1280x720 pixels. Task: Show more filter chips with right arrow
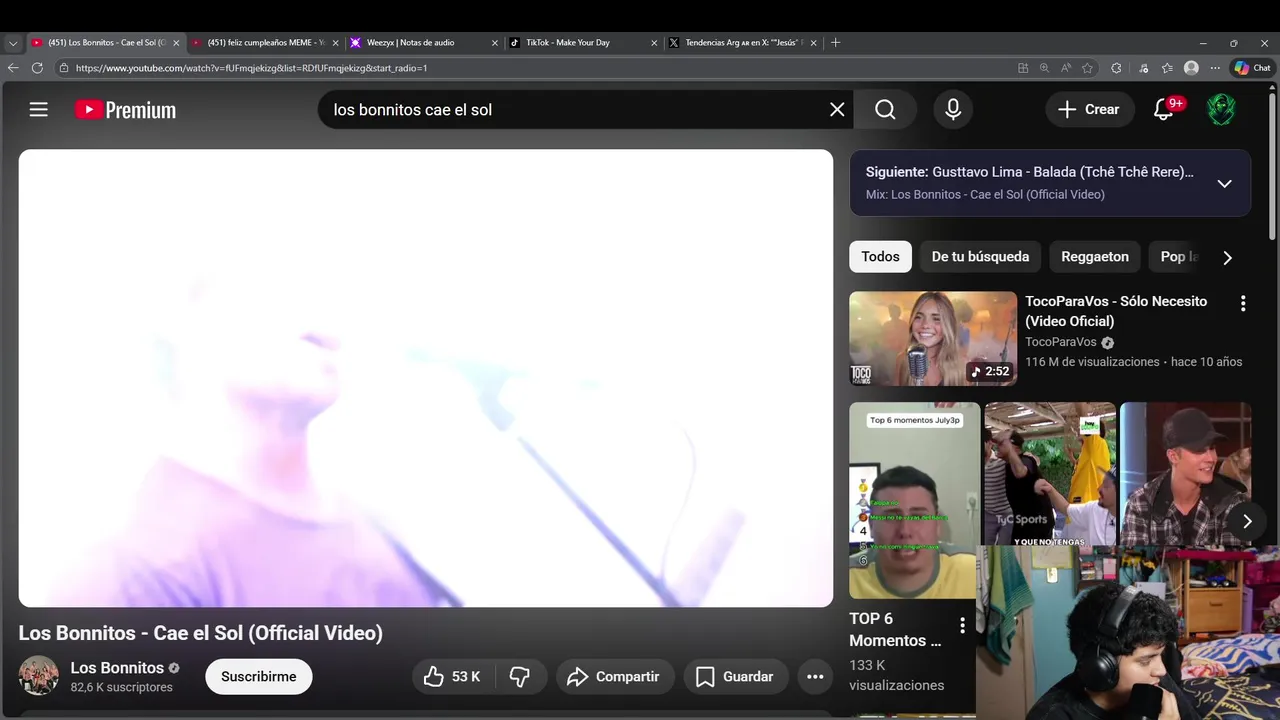pos(1227,257)
